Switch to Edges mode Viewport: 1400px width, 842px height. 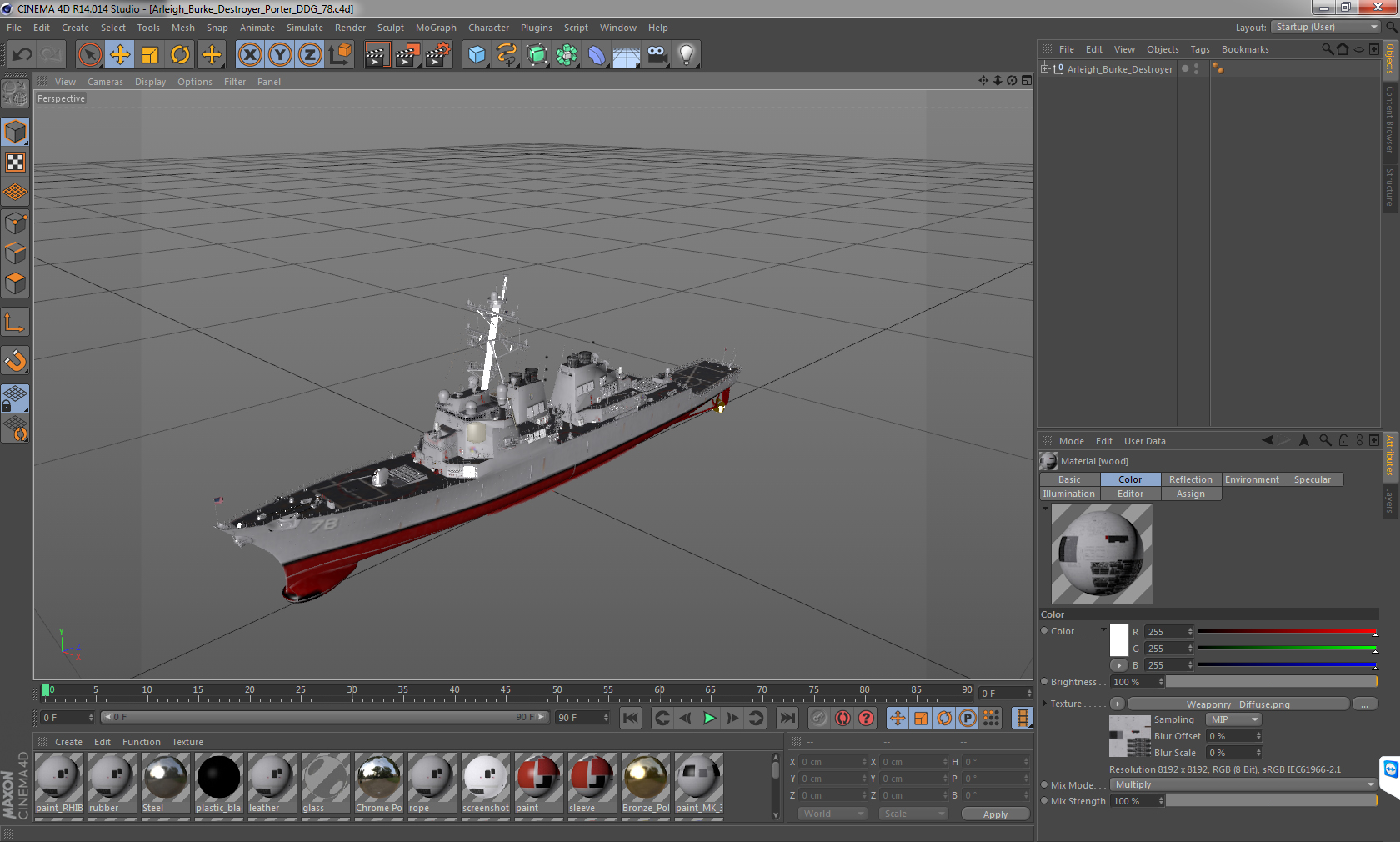(x=15, y=253)
